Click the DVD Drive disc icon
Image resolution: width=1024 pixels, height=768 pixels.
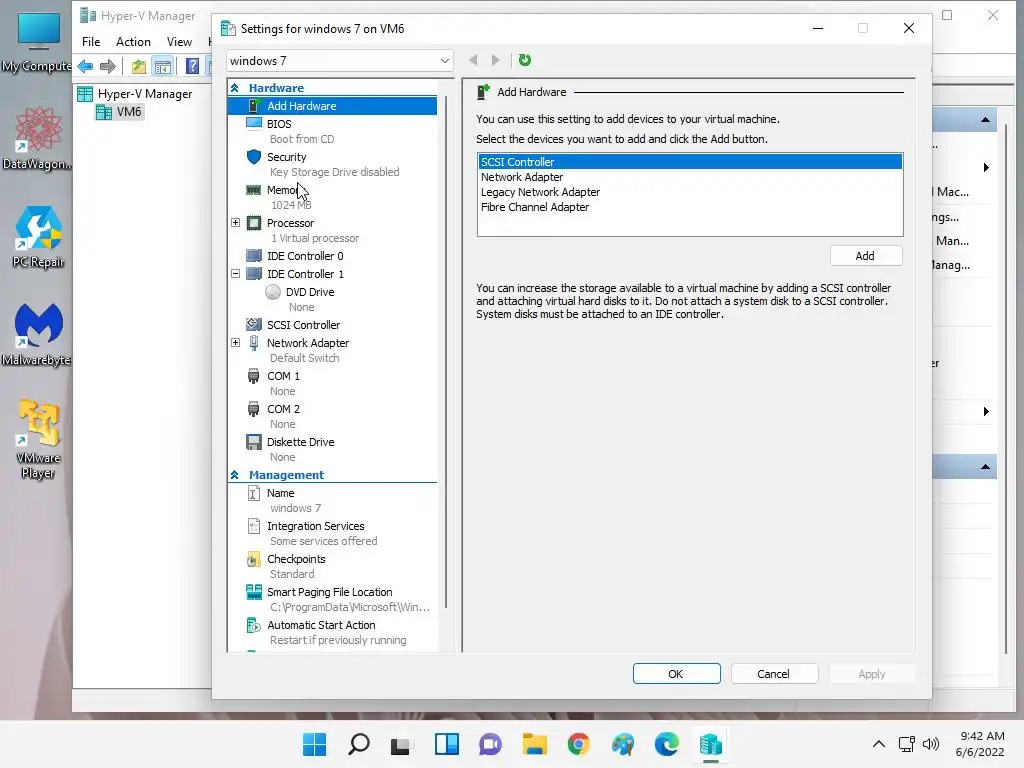273,292
